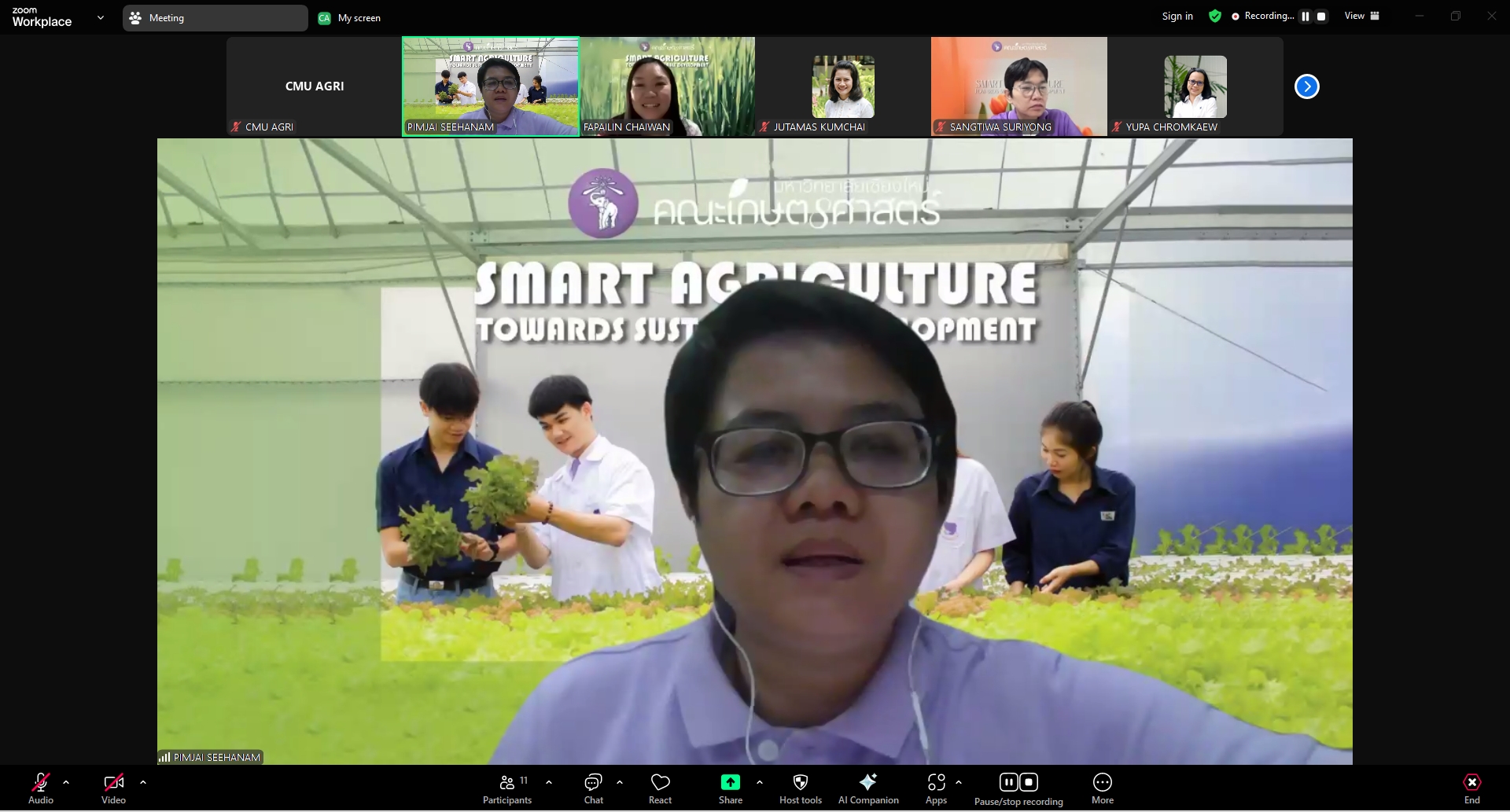This screenshot has width=1510, height=812.
Task: Click the green Share screen button
Action: pyautogui.click(x=731, y=788)
